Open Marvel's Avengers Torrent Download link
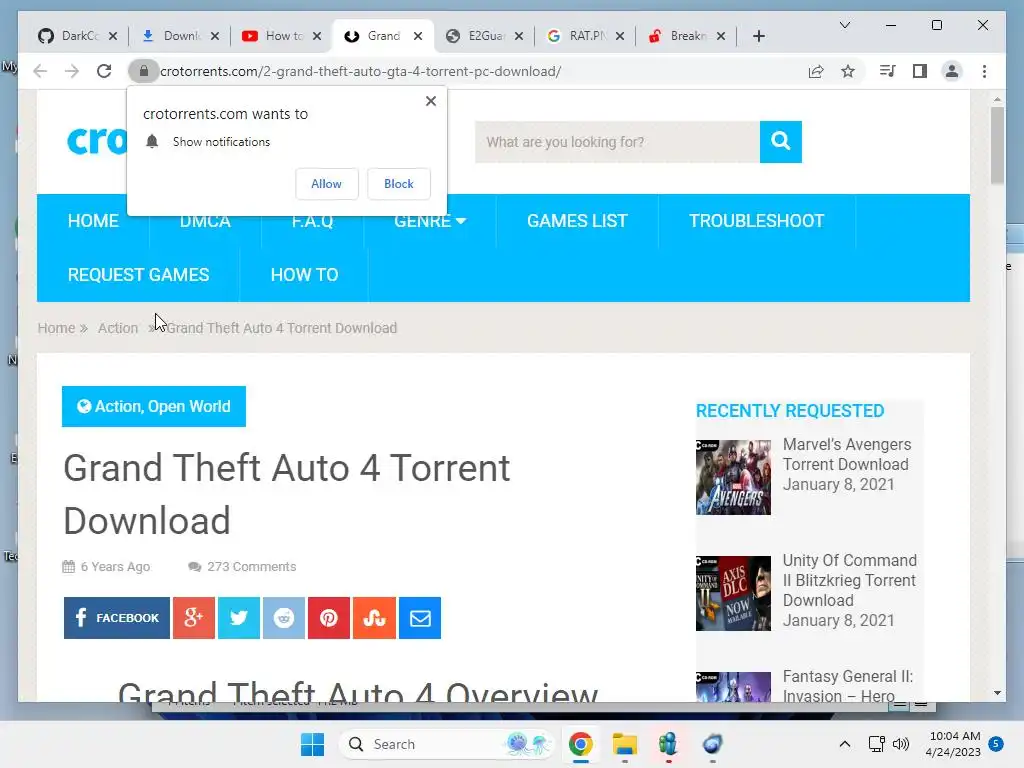Viewport: 1024px width, 768px height. [x=847, y=455]
